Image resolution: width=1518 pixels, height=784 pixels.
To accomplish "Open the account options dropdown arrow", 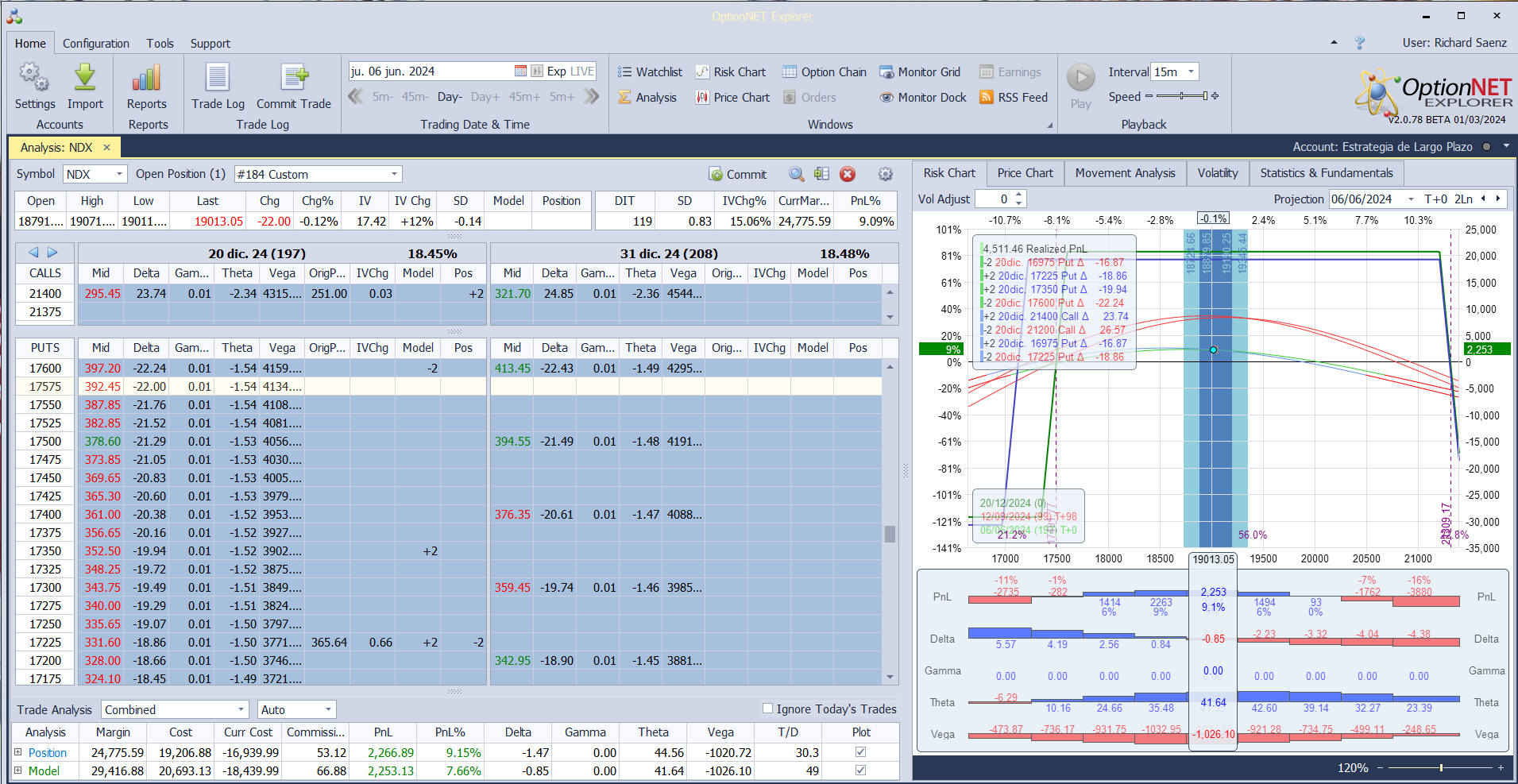I will click(1506, 146).
